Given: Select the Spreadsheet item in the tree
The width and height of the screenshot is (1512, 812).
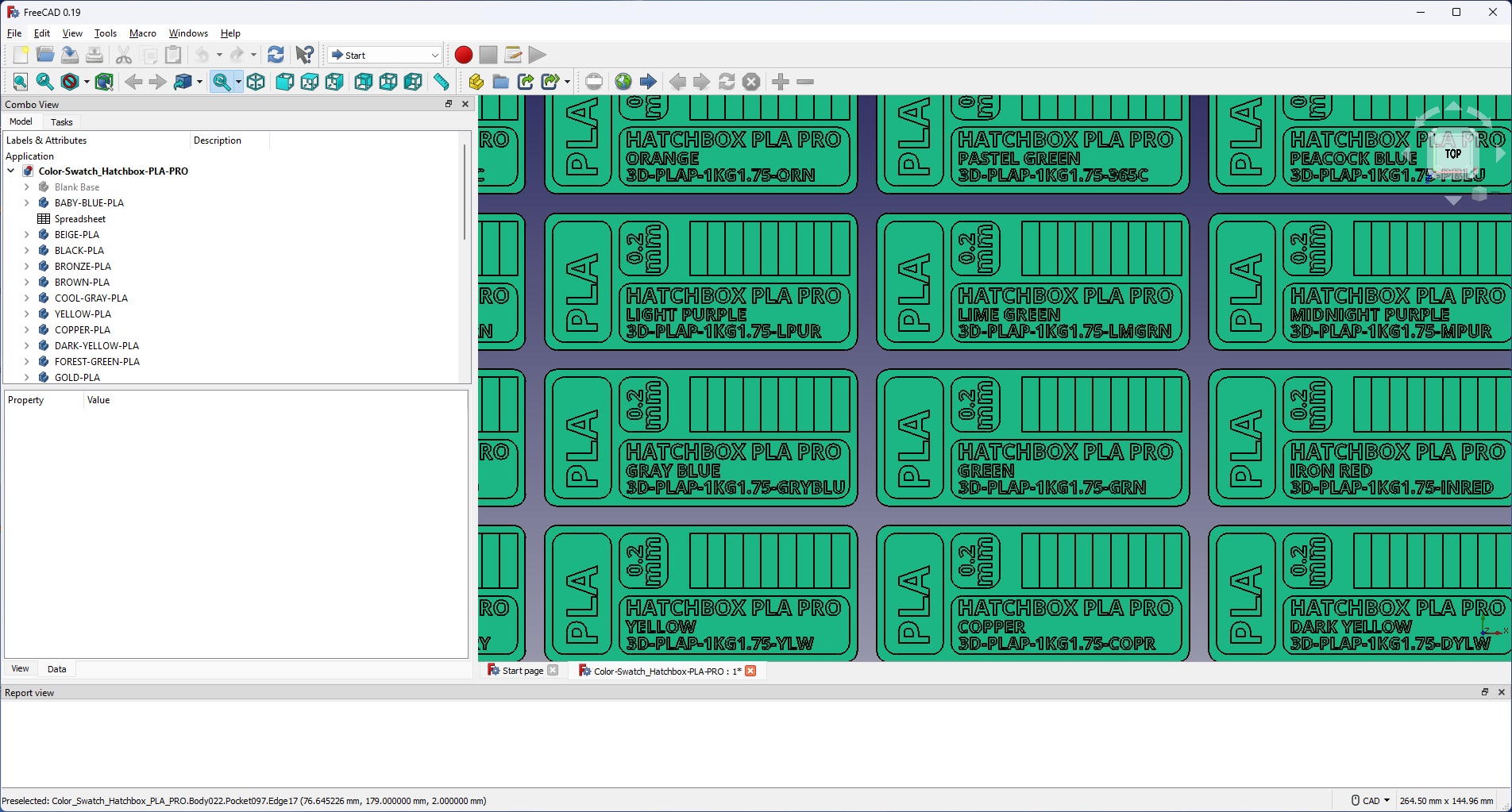Looking at the screenshot, I should click(80, 218).
